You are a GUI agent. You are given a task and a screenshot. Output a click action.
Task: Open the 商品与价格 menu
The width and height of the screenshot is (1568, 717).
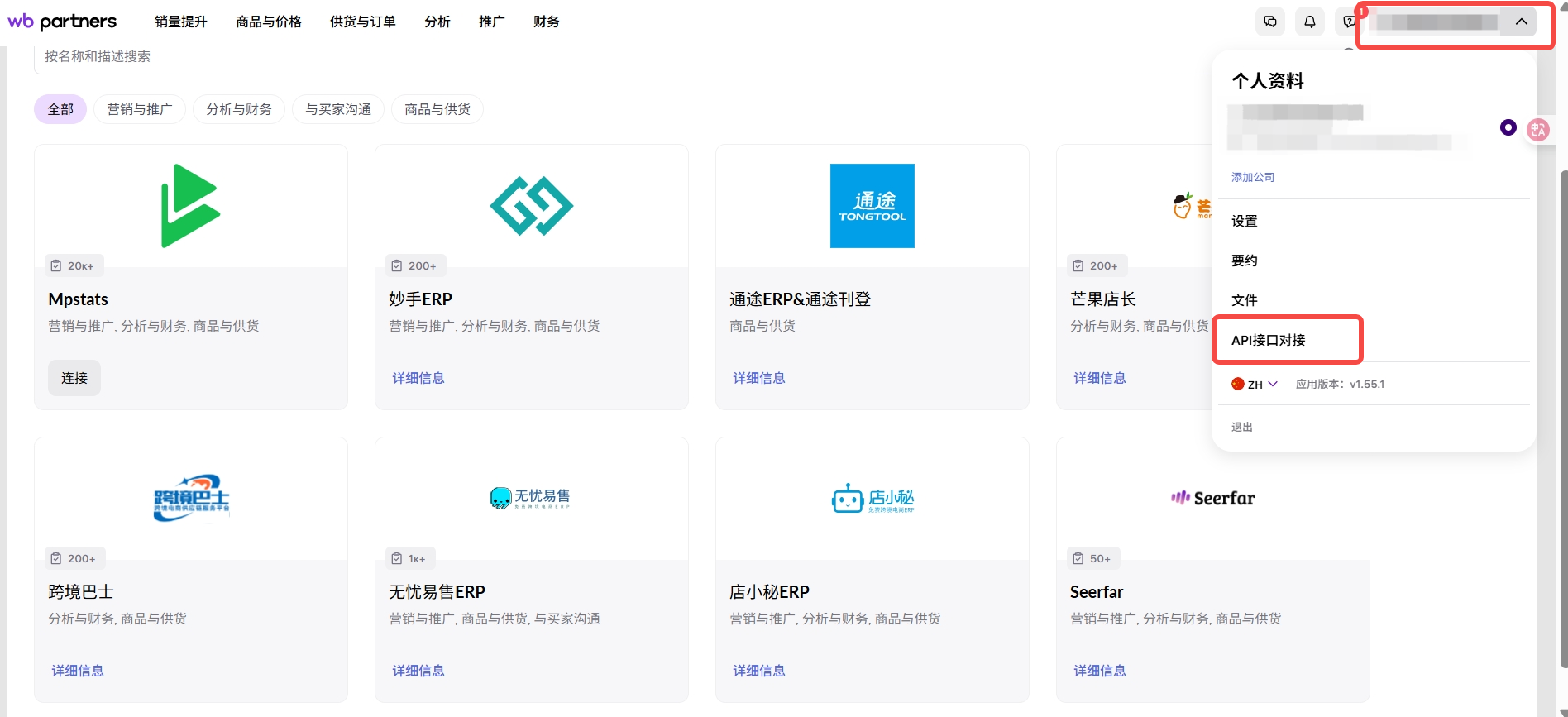click(x=269, y=22)
